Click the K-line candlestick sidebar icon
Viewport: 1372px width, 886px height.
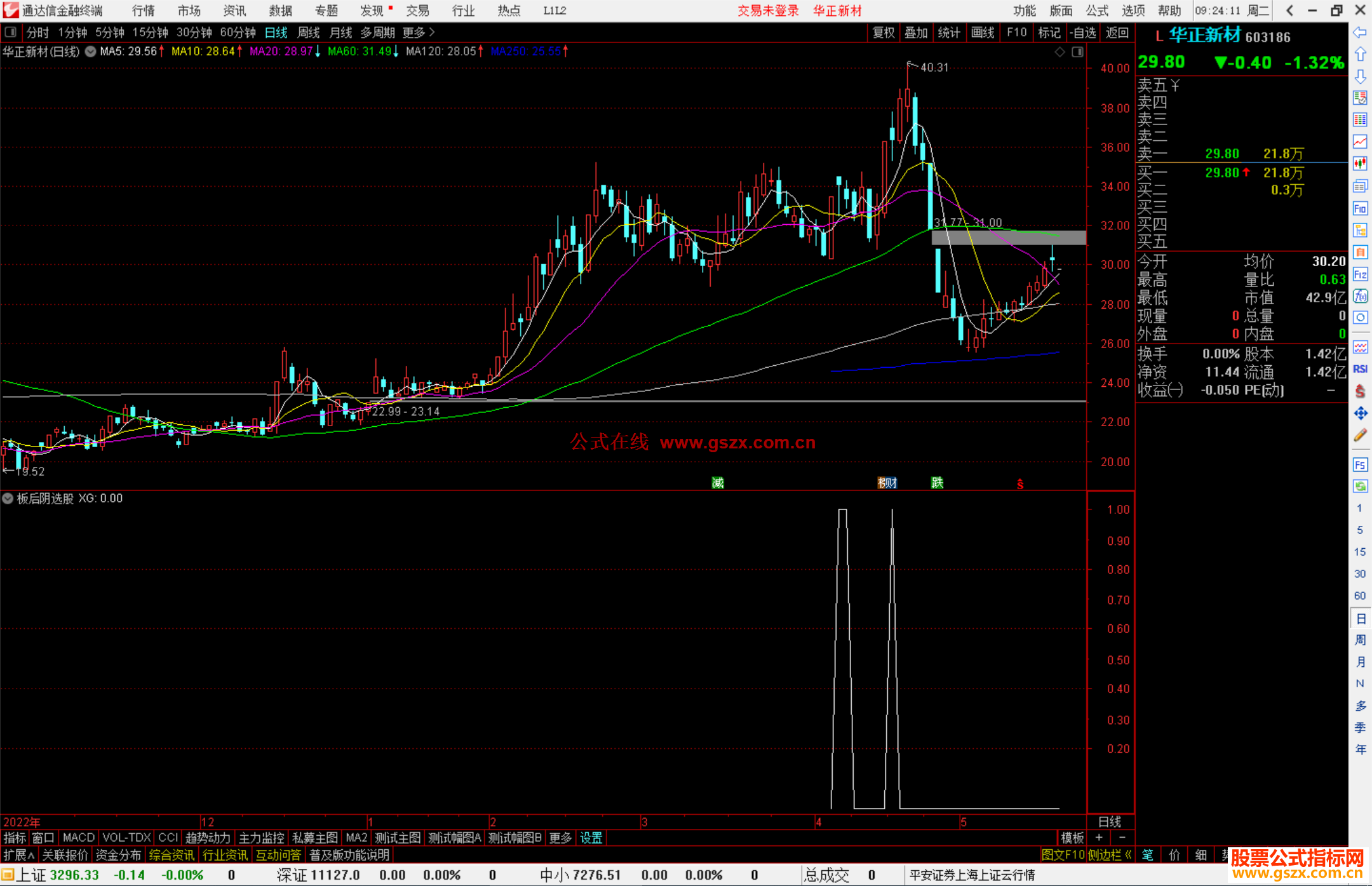(1360, 164)
